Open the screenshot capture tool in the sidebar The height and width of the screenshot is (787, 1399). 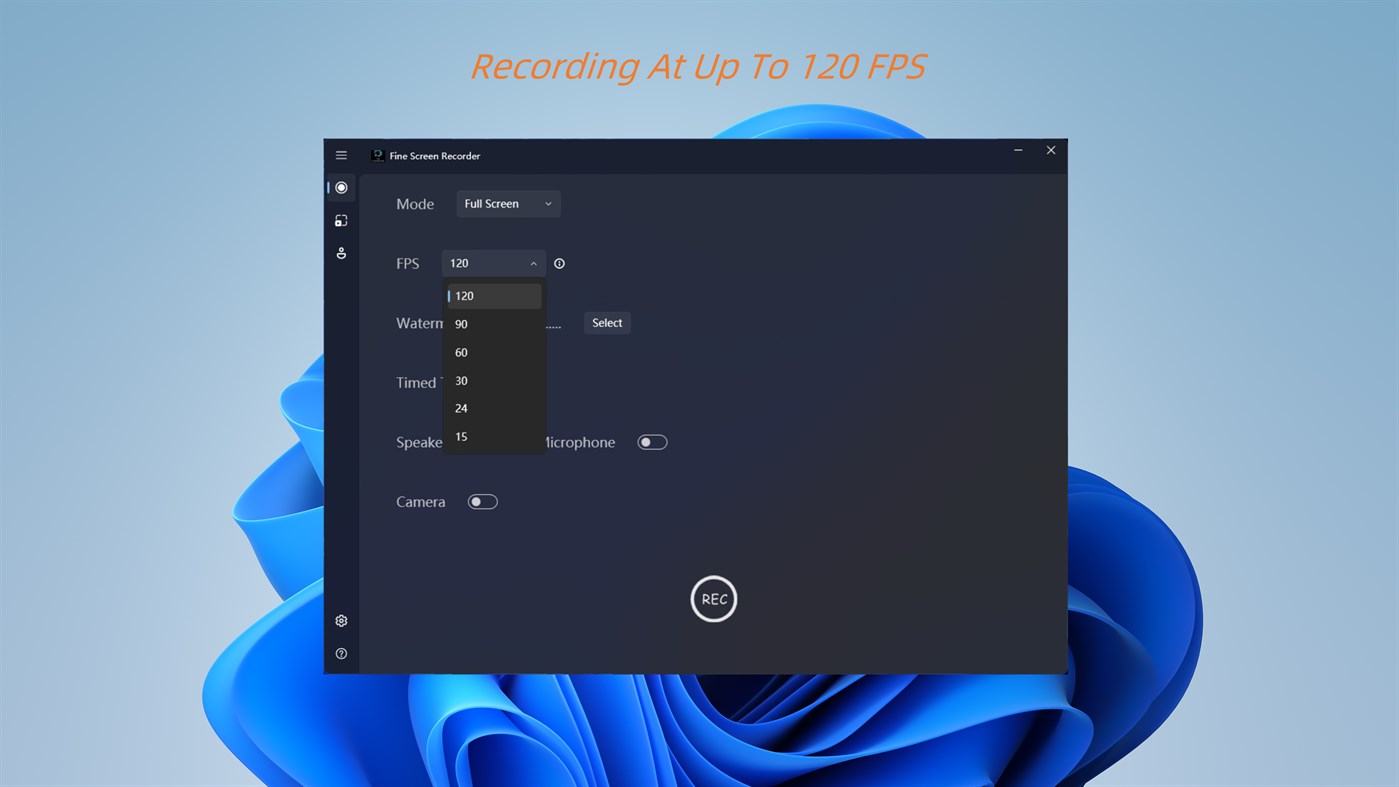coord(340,219)
